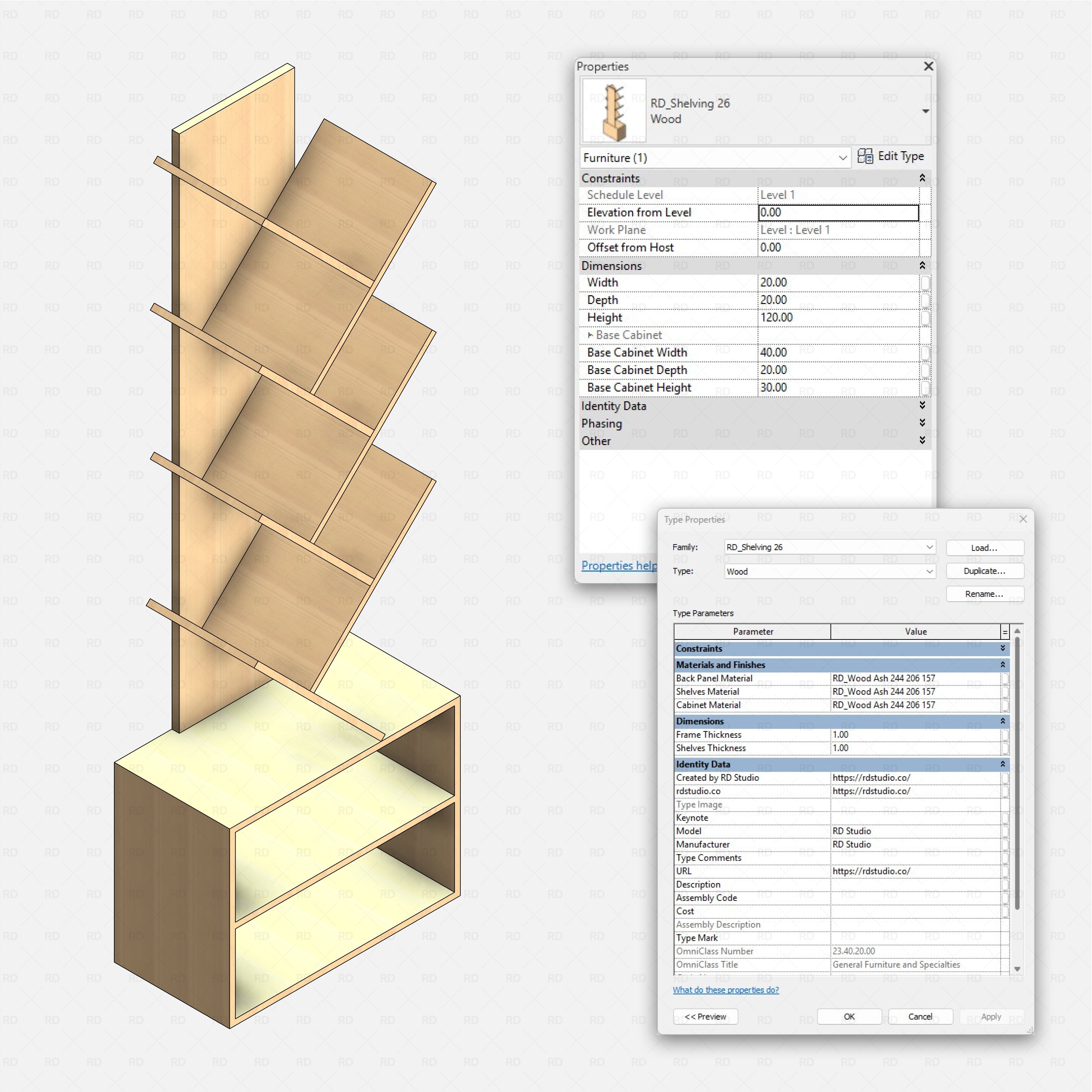The width and height of the screenshot is (1092, 1092).
Task: Click the Base Cabinet Width value 40.00
Action: point(838,353)
